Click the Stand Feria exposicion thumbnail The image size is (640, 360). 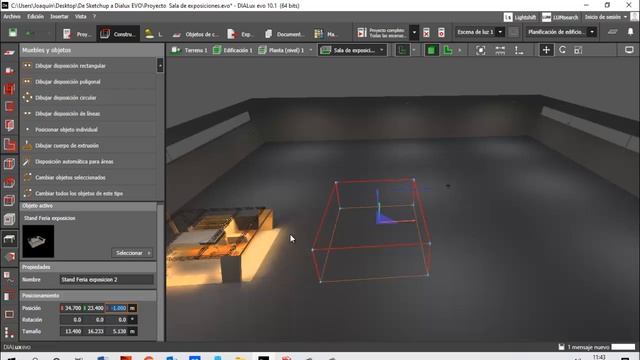(x=38, y=241)
